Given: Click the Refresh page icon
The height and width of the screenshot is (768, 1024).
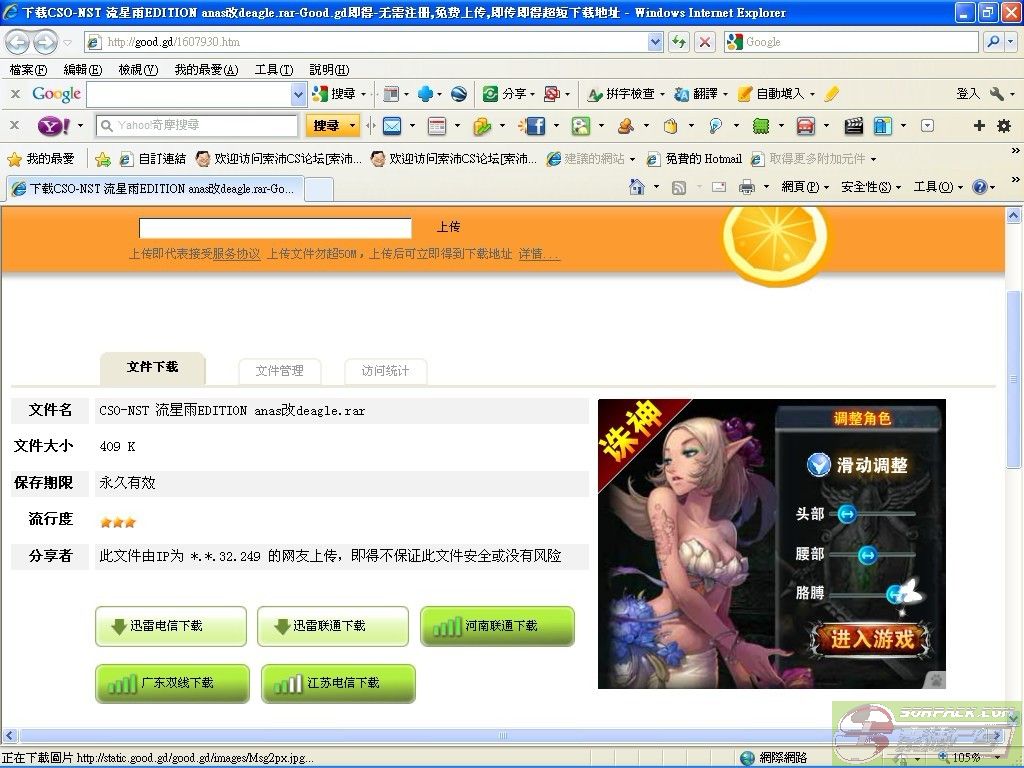Looking at the screenshot, I should pos(679,42).
